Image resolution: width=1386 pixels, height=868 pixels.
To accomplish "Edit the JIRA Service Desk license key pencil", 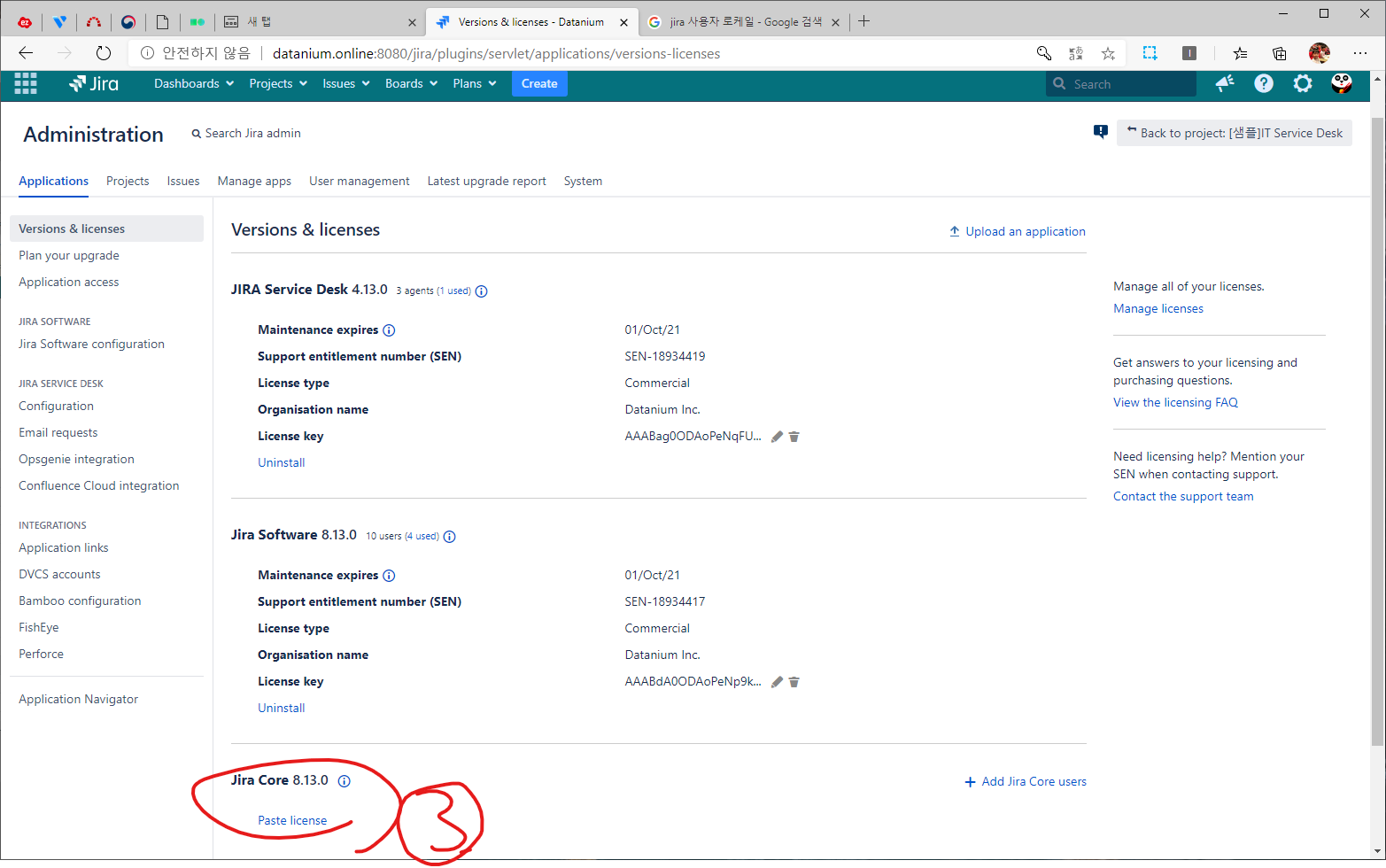I will point(777,437).
